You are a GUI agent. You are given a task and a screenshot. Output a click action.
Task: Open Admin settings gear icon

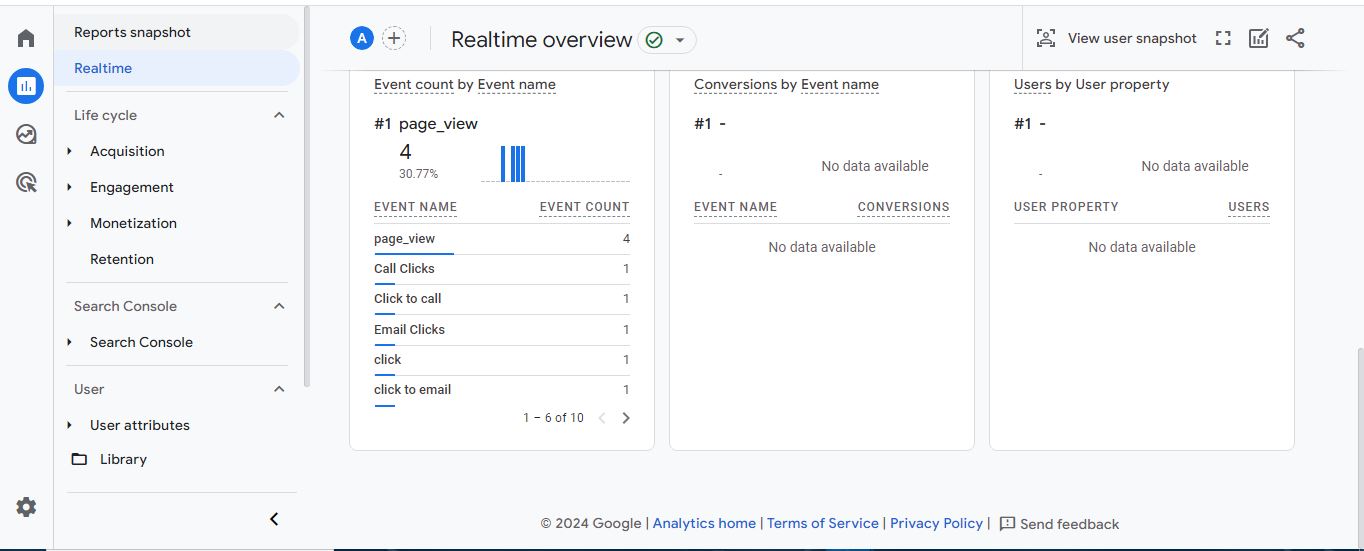click(26, 507)
